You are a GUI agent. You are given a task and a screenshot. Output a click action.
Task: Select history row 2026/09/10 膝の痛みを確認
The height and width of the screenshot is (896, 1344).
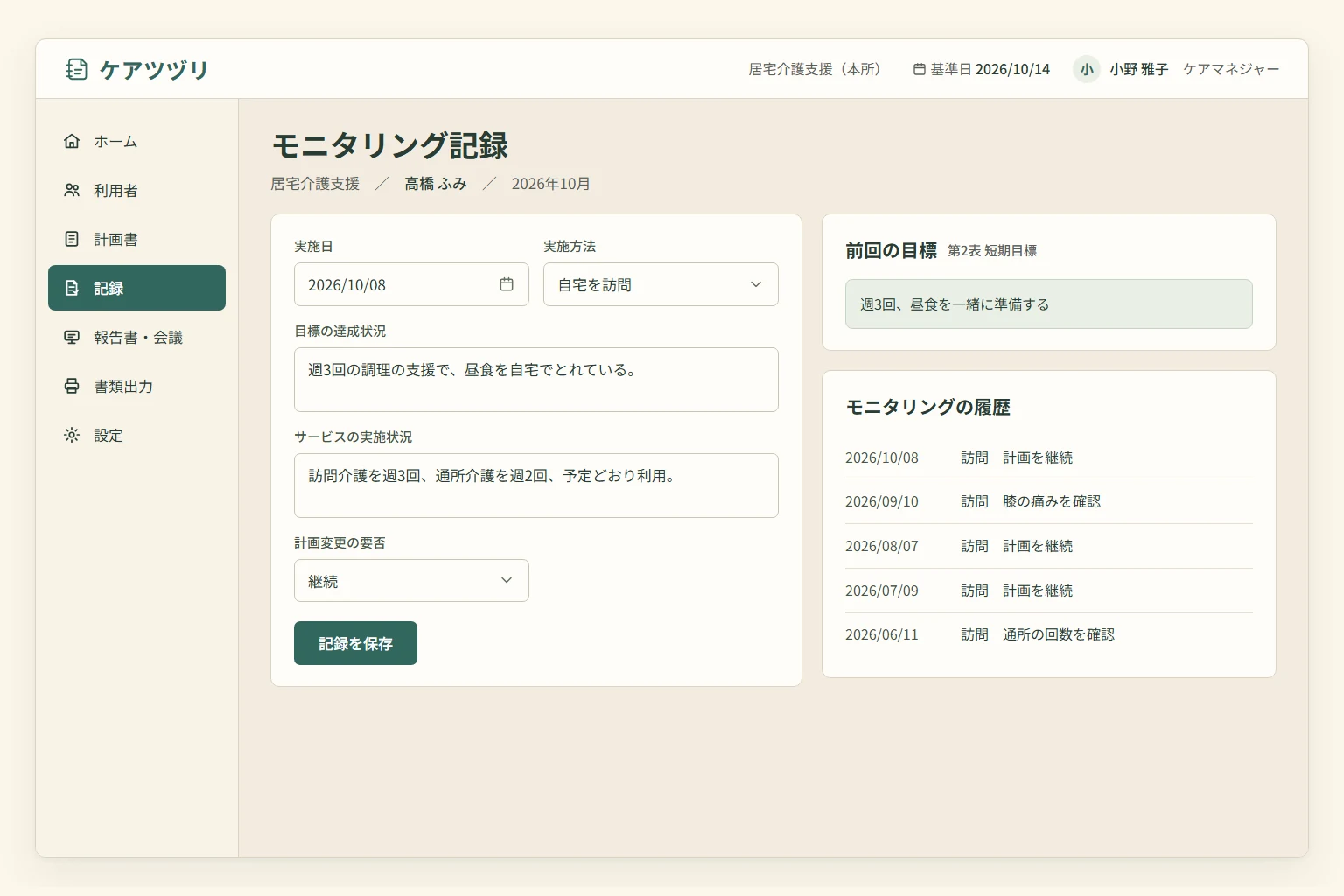pyautogui.click(x=1049, y=501)
